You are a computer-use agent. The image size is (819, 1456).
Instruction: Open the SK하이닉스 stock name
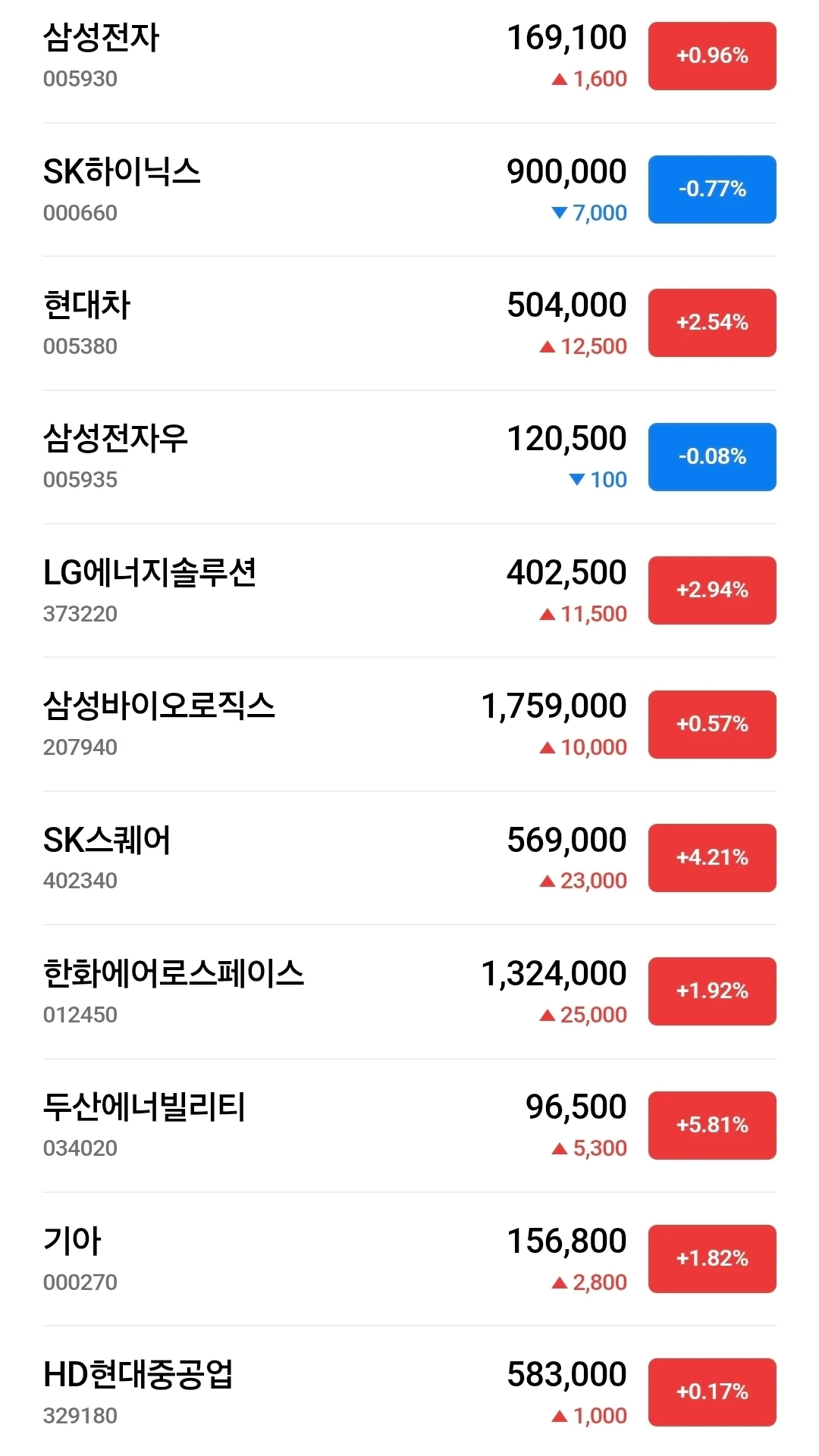click(x=121, y=171)
